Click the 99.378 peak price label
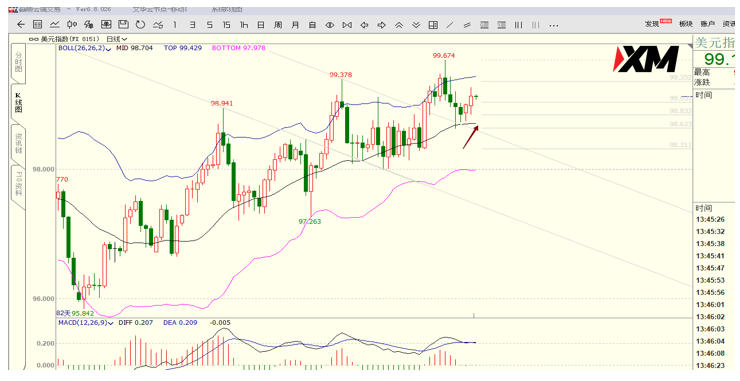This screenshot has height=381, width=740. 341,75
